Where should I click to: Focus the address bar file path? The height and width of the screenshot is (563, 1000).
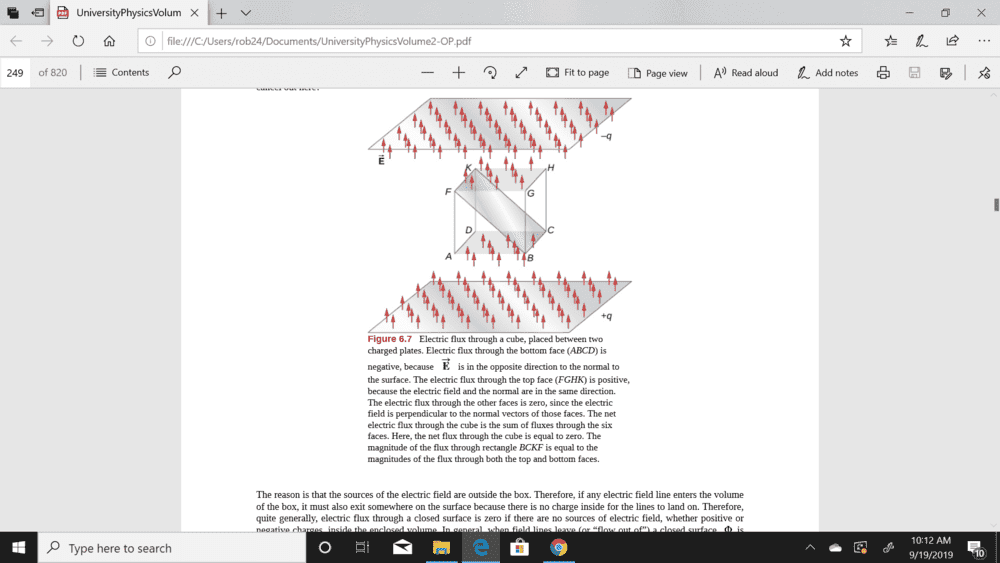319,41
